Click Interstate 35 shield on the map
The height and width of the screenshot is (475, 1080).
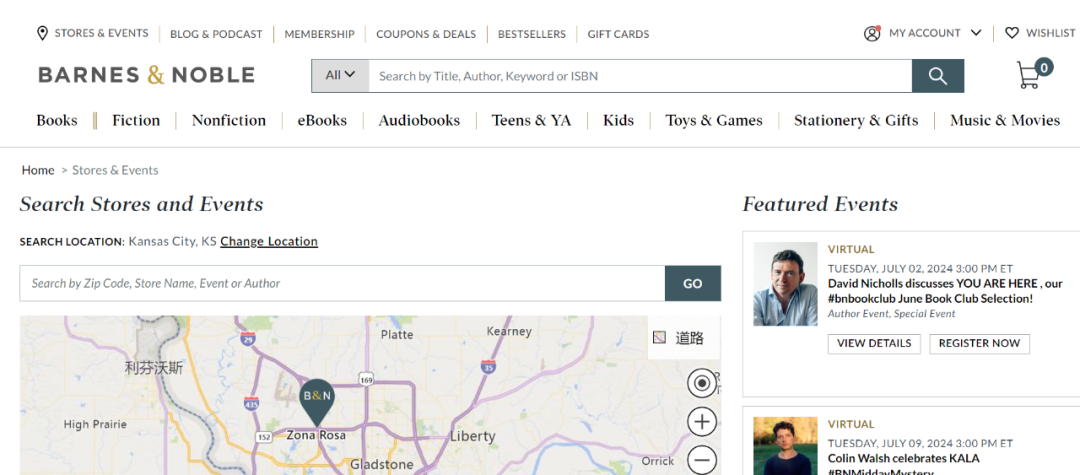(488, 366)
